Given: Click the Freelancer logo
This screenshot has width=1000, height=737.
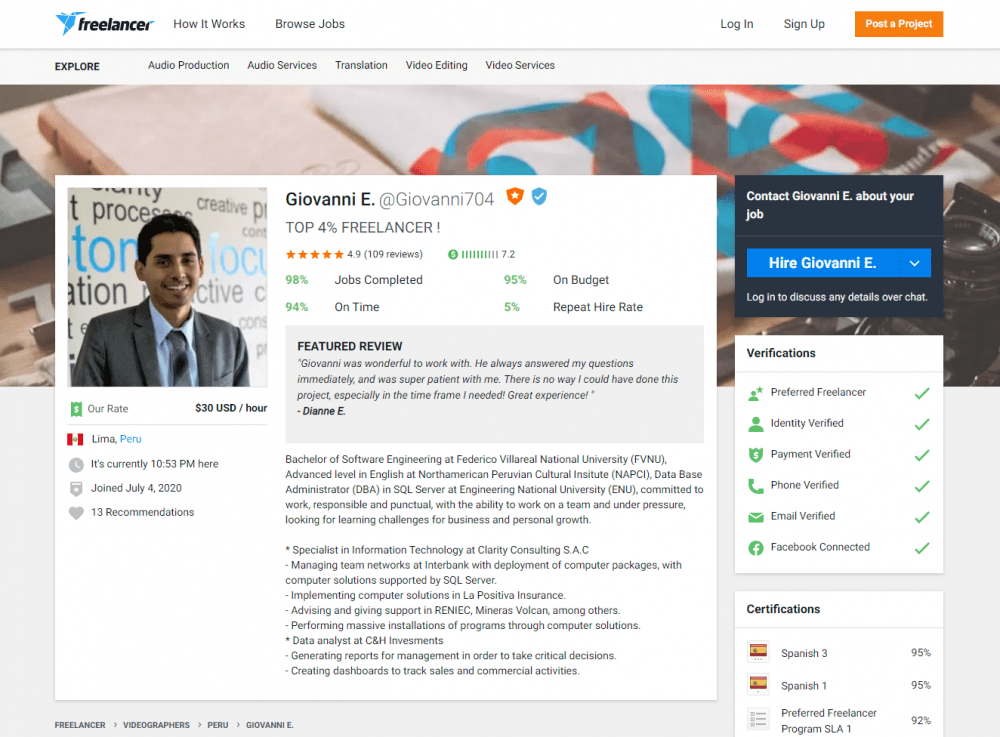Looking at the screenshot, I should [x=102, y=24].
